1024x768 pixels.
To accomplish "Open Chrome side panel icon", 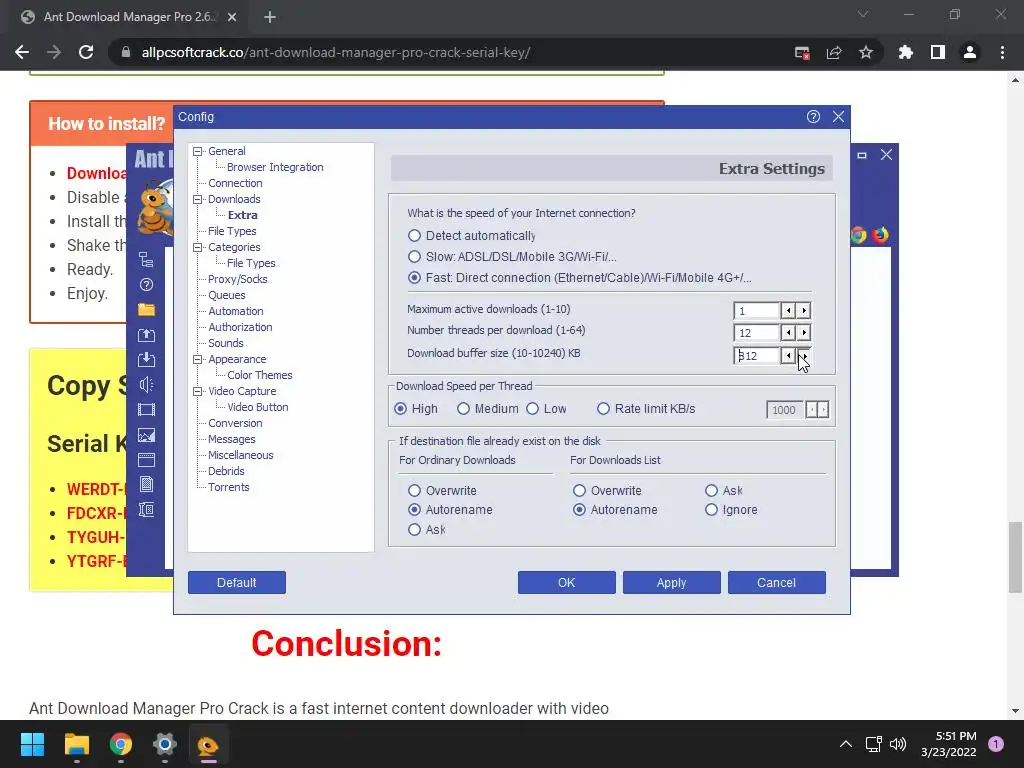I will point(938,52).
